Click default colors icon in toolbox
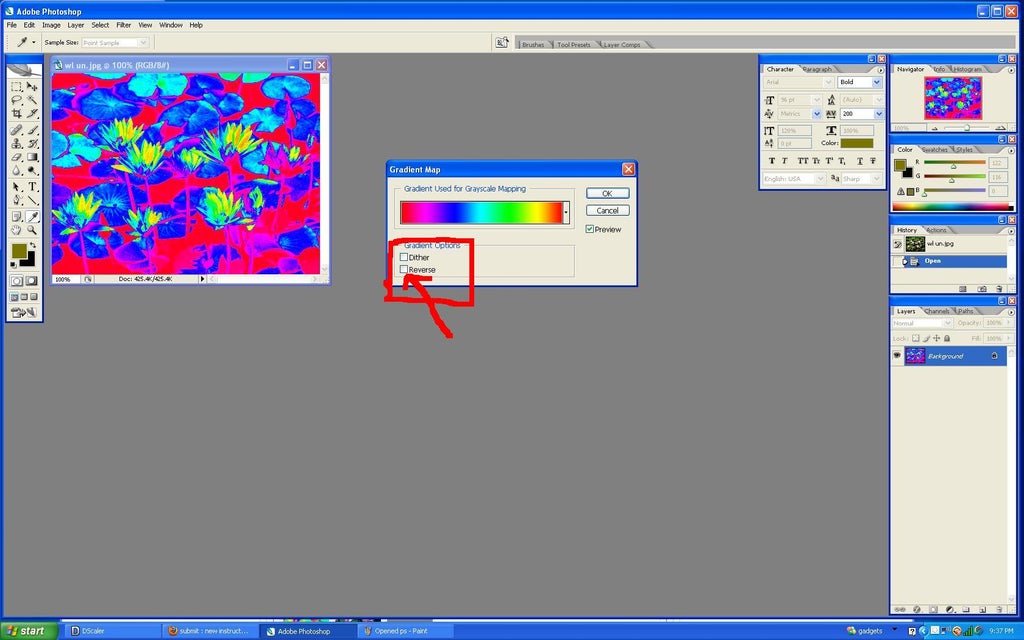The height and width of the screenshot is (640, 1024). tap(14, 265)
